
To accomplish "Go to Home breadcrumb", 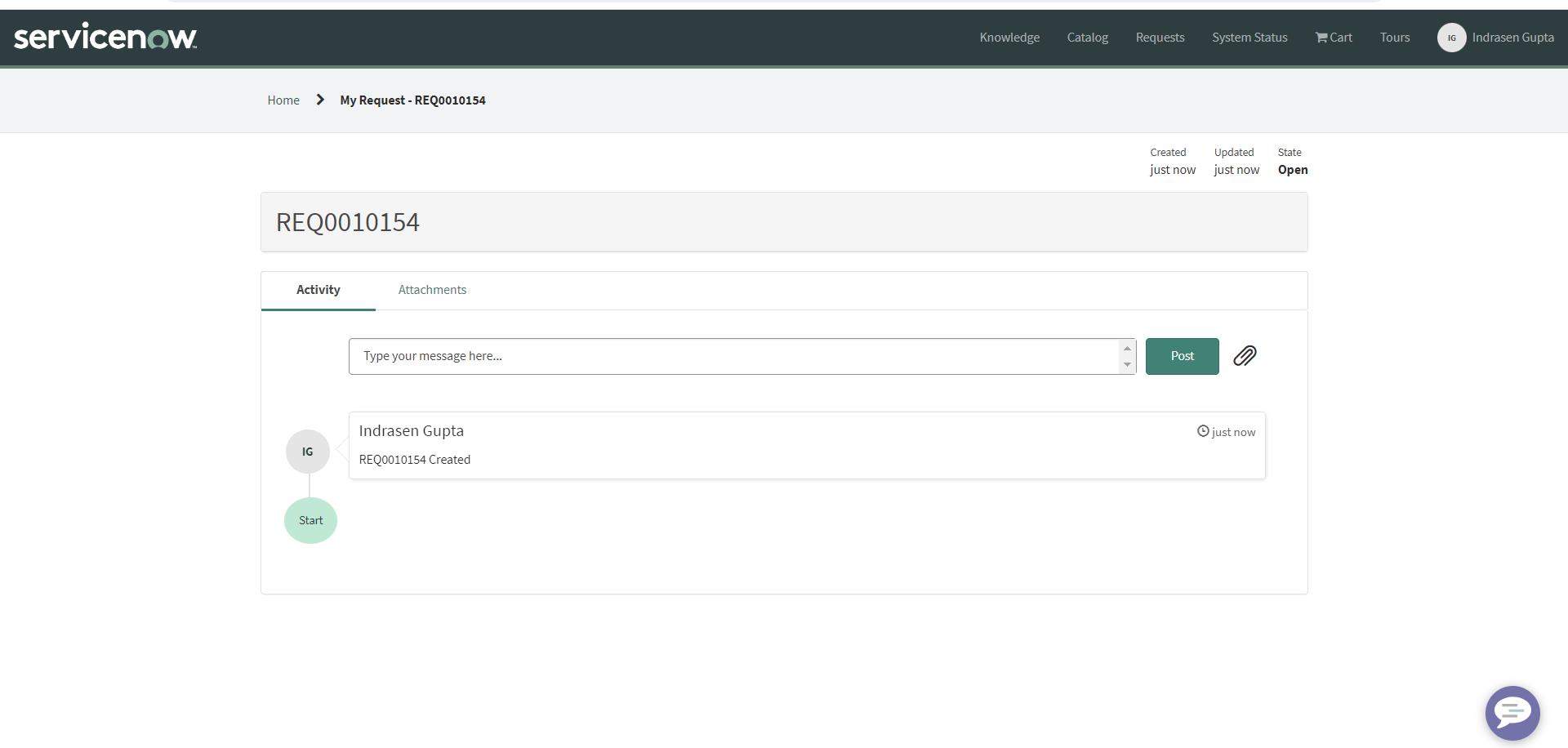I will click(283, 100).
